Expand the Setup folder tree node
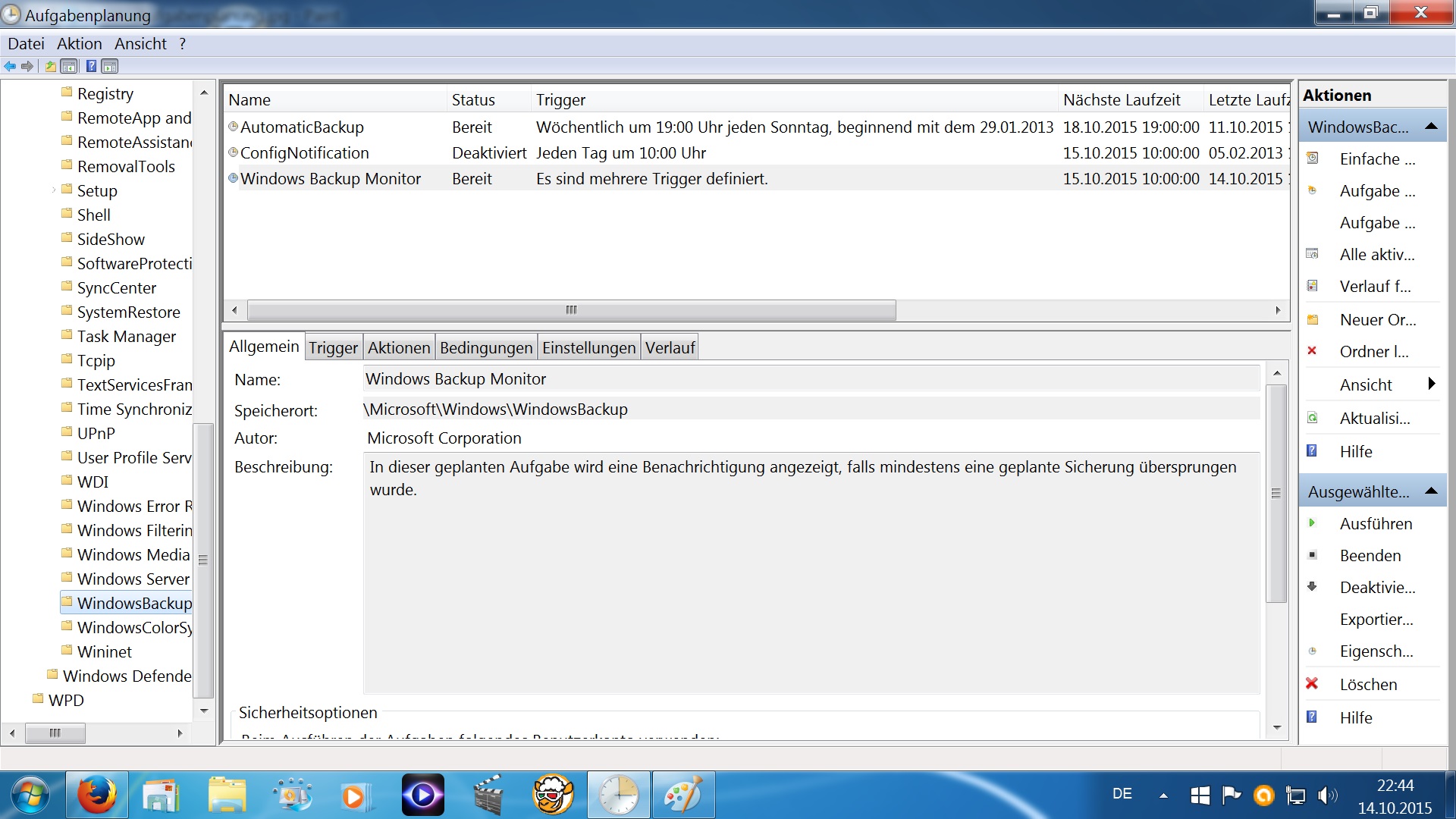This screenshot has height=819, width=1456. pyautogui.click(x=54, y=190)
